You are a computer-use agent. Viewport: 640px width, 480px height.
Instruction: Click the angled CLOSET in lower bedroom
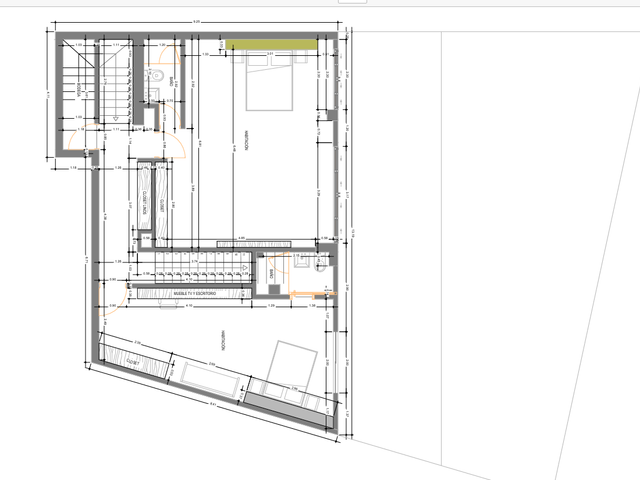[x=134, y=362]
